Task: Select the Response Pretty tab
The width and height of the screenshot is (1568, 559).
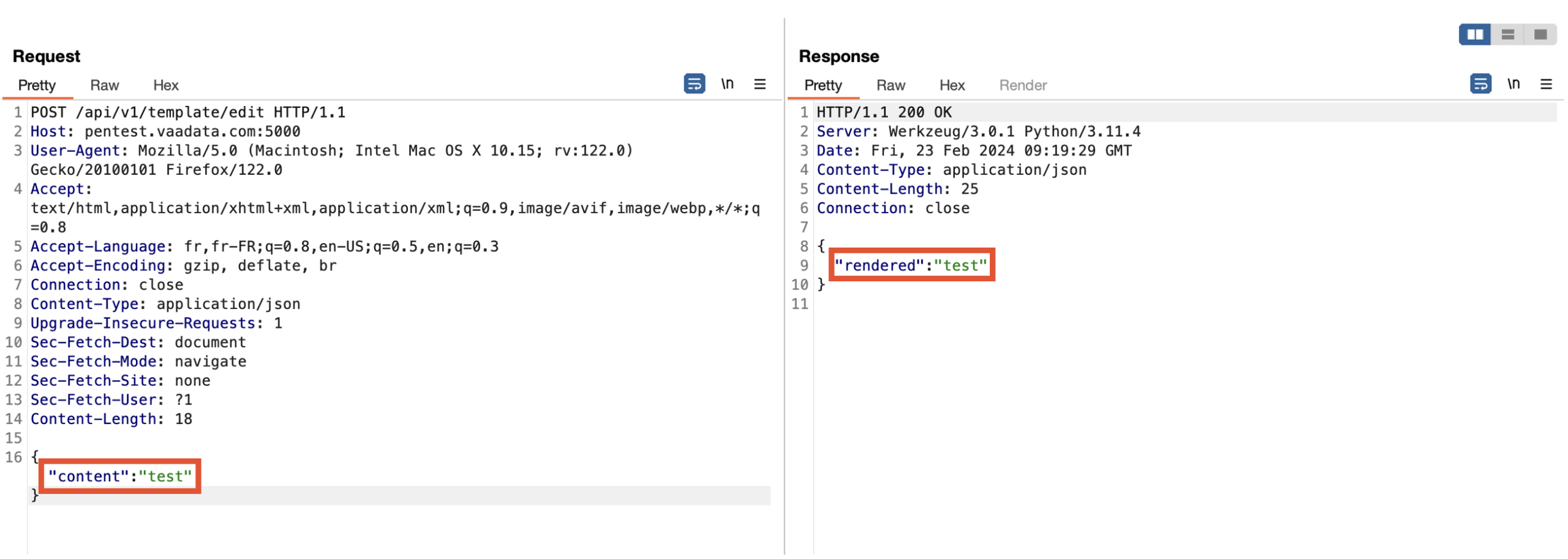Action: click(x=823, y=85)
